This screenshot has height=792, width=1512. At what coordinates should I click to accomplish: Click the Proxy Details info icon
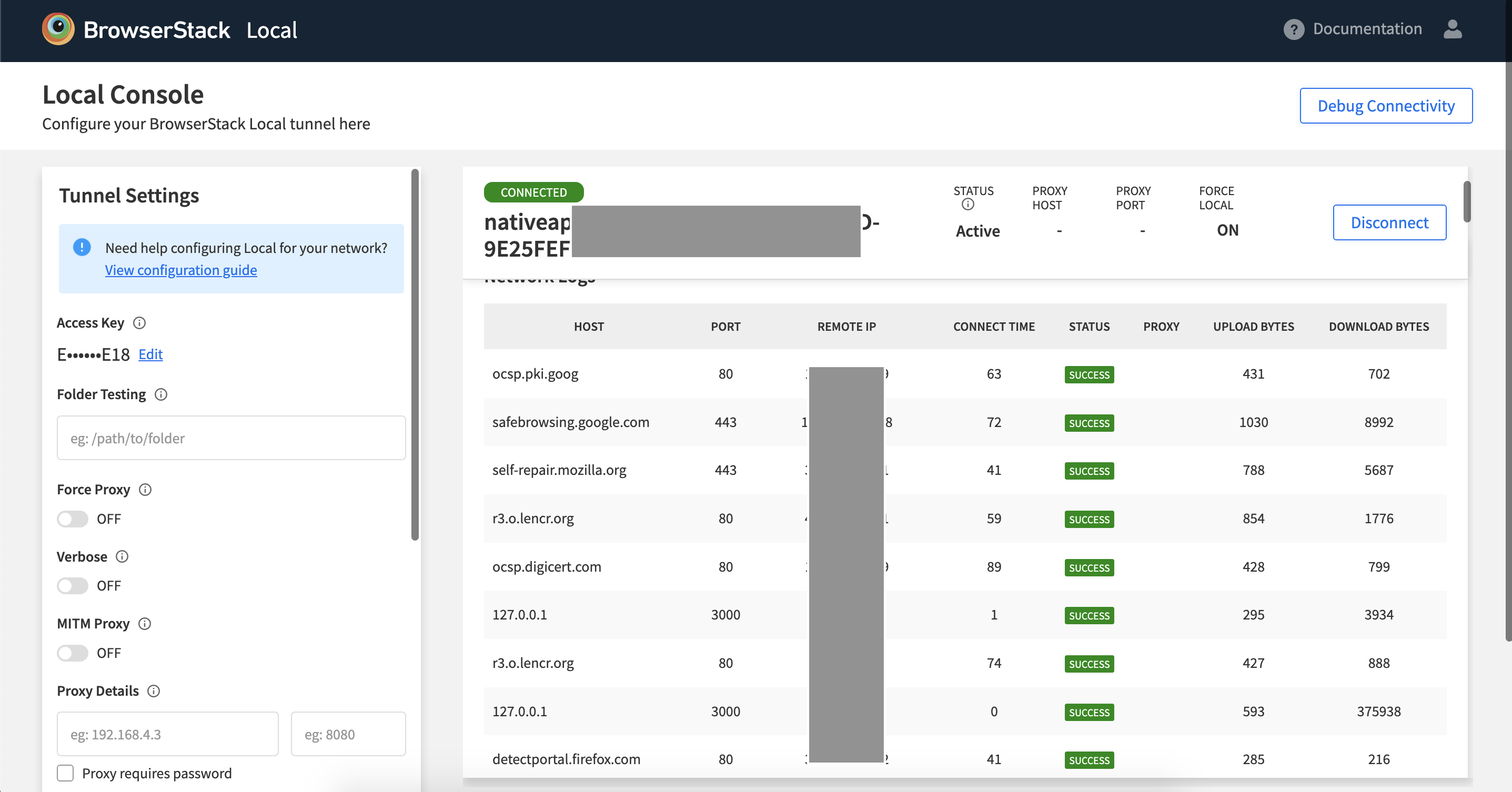click(154, 691)
